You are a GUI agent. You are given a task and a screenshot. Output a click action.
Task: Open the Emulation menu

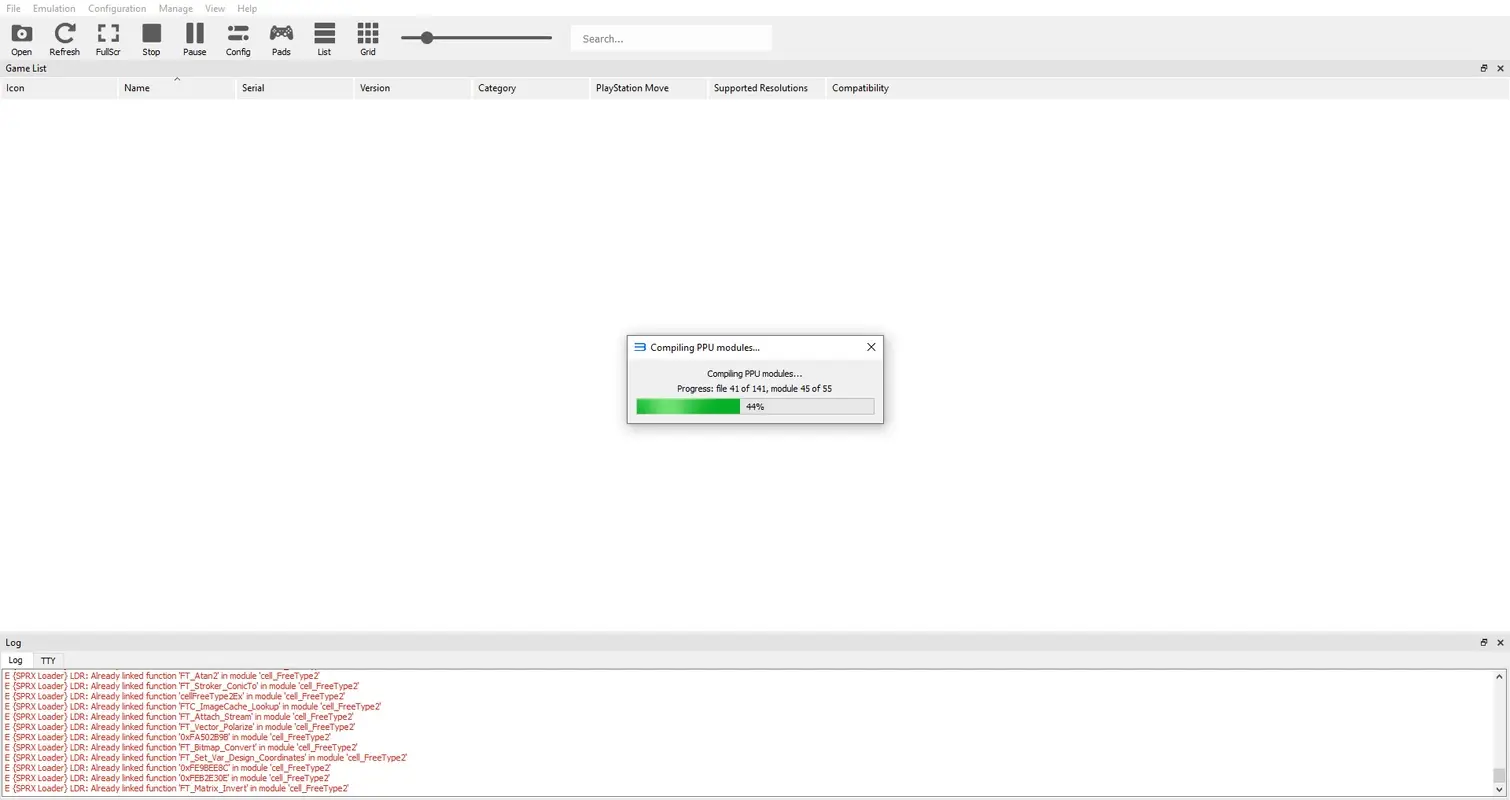point(53,8)
